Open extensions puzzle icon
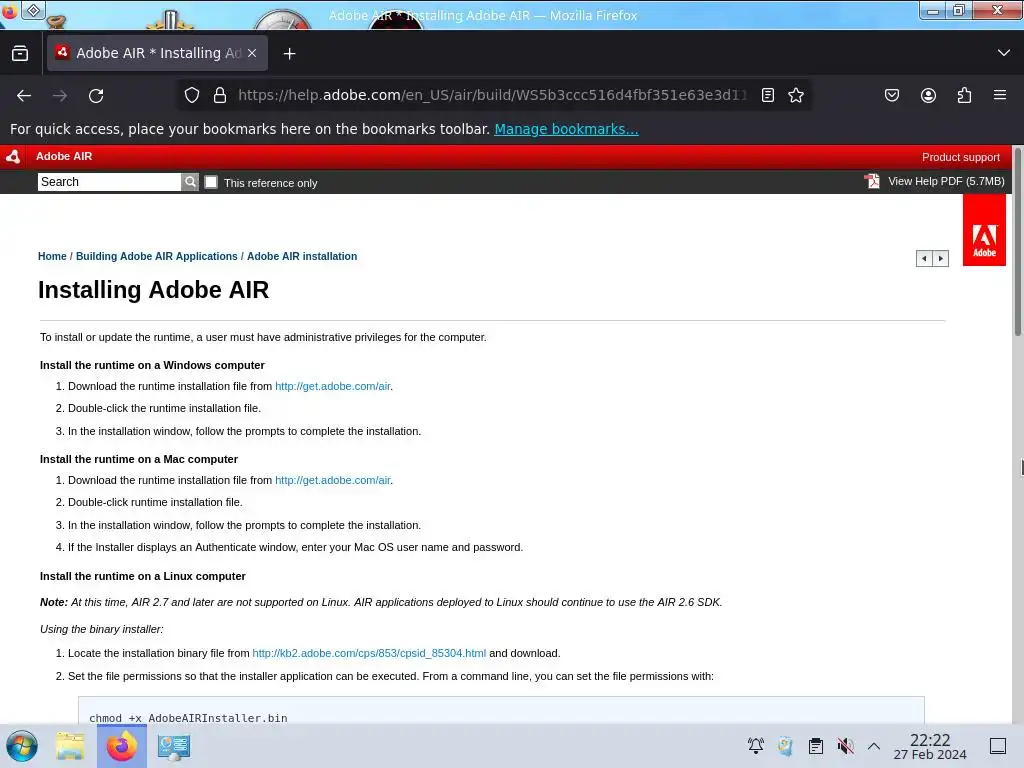1024x768 pixels. [964, 95]
